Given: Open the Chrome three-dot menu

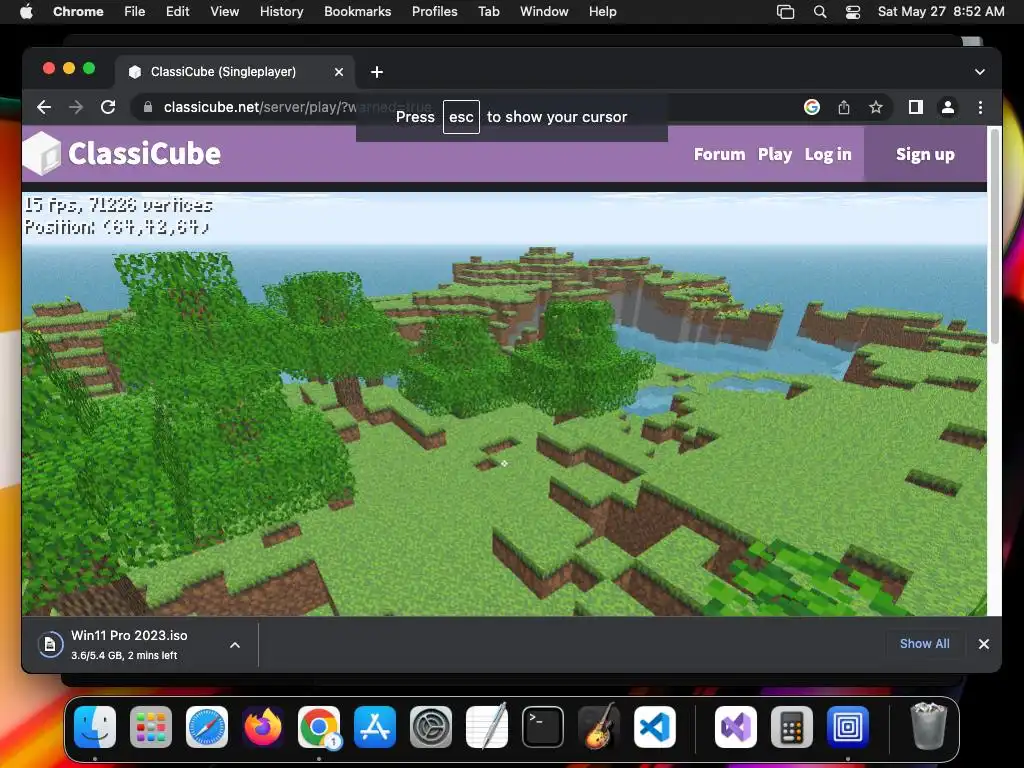Looking at the screenshot, I should point(980,107).
